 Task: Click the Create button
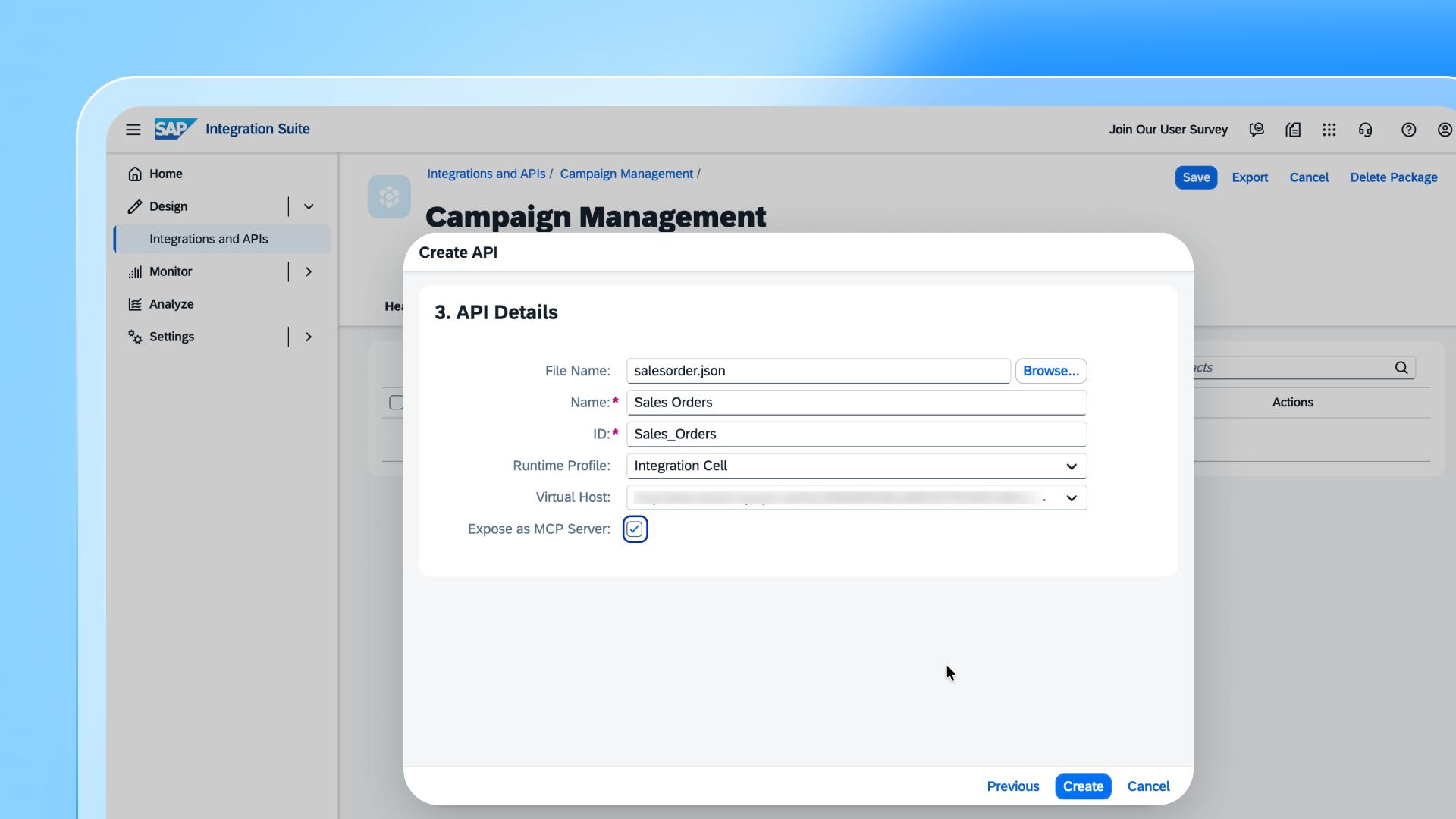coord(1083,786)
